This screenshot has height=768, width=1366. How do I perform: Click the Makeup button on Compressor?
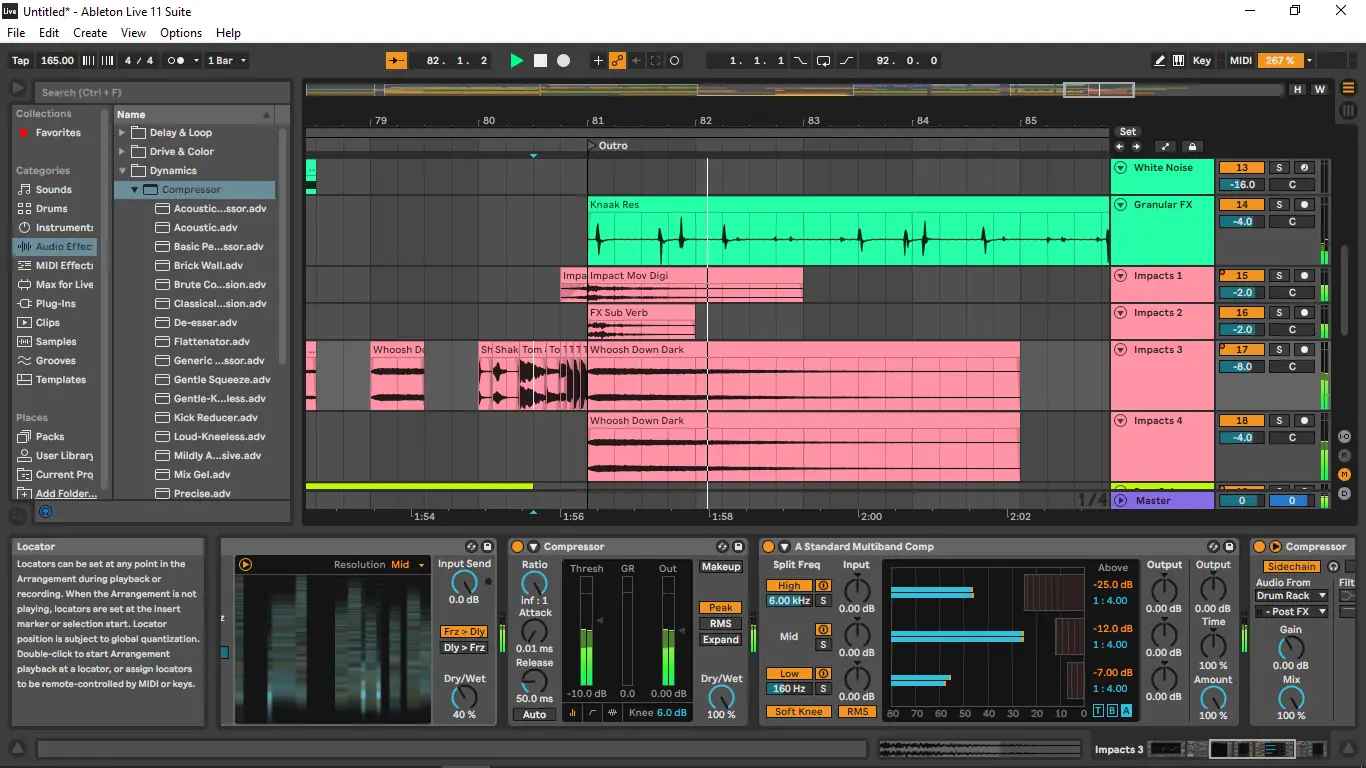(x=720, y=567)
